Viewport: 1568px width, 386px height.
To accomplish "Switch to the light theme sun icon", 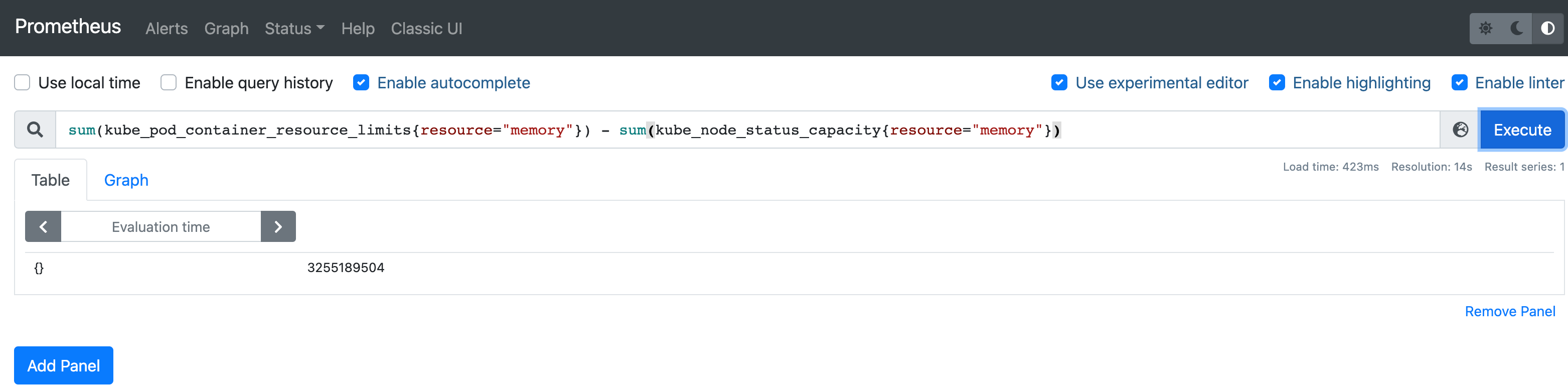I will point(1485,29).
